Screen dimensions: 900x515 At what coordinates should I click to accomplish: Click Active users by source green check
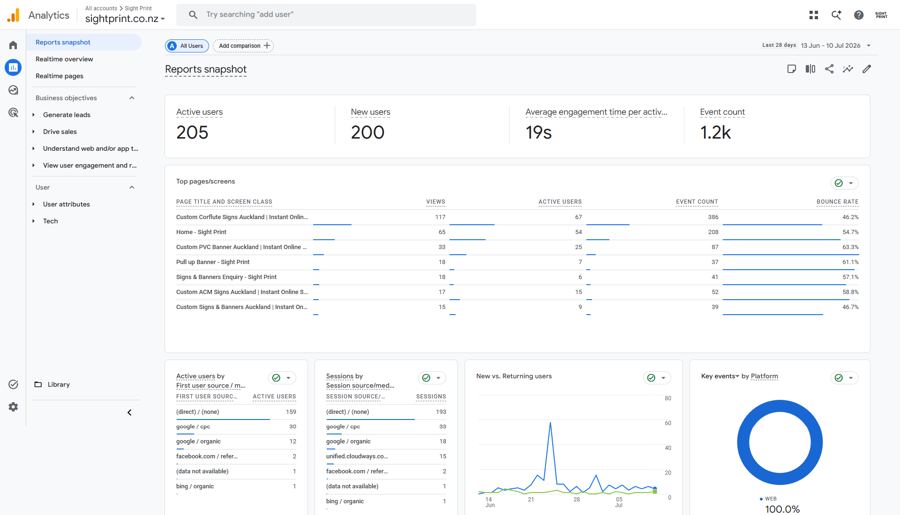[x=276, y=378]
